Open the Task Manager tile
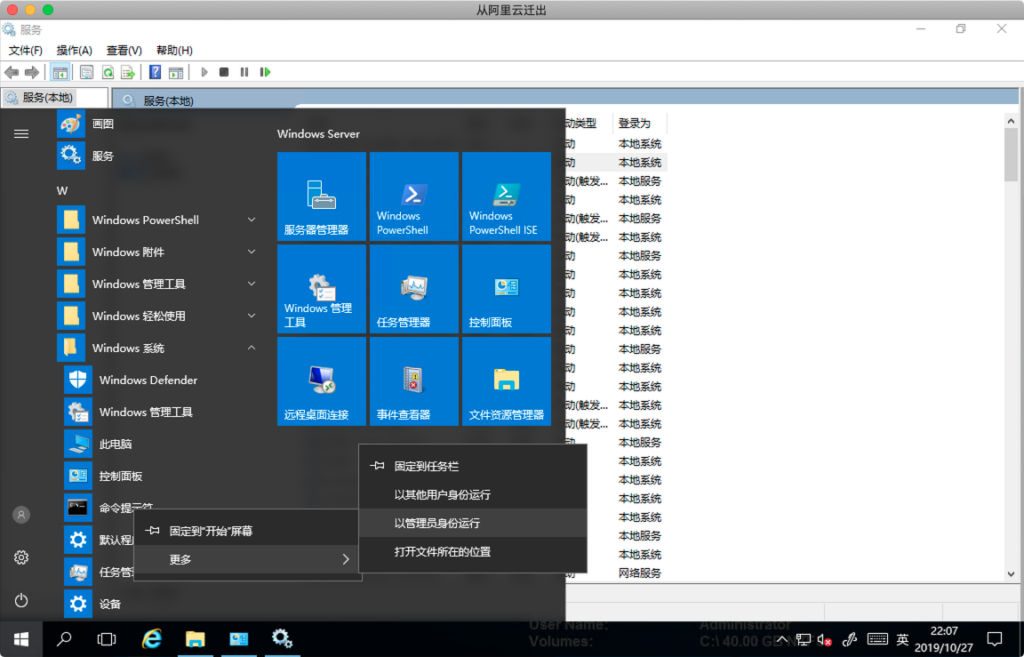Screen dimensions: 1024x657 [x=413, y=289]
